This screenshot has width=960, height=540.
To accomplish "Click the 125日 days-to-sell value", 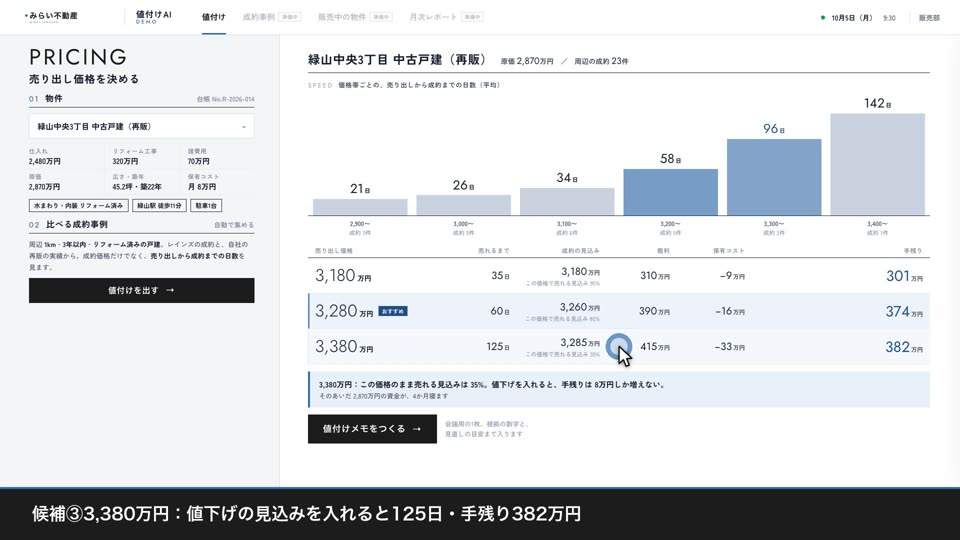I will (x=498, y=347).
